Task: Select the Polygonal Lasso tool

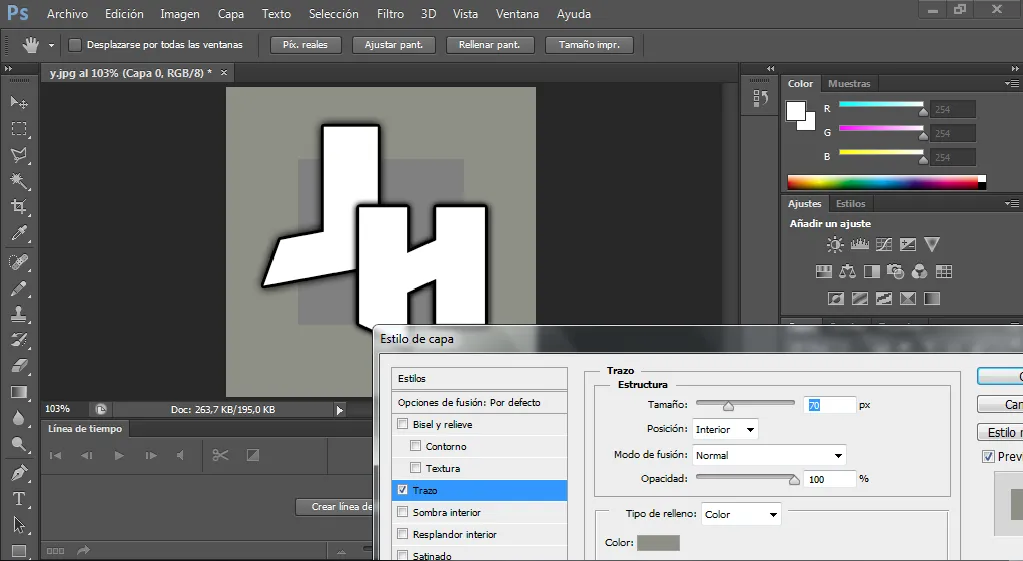Action: pos(19,155)
